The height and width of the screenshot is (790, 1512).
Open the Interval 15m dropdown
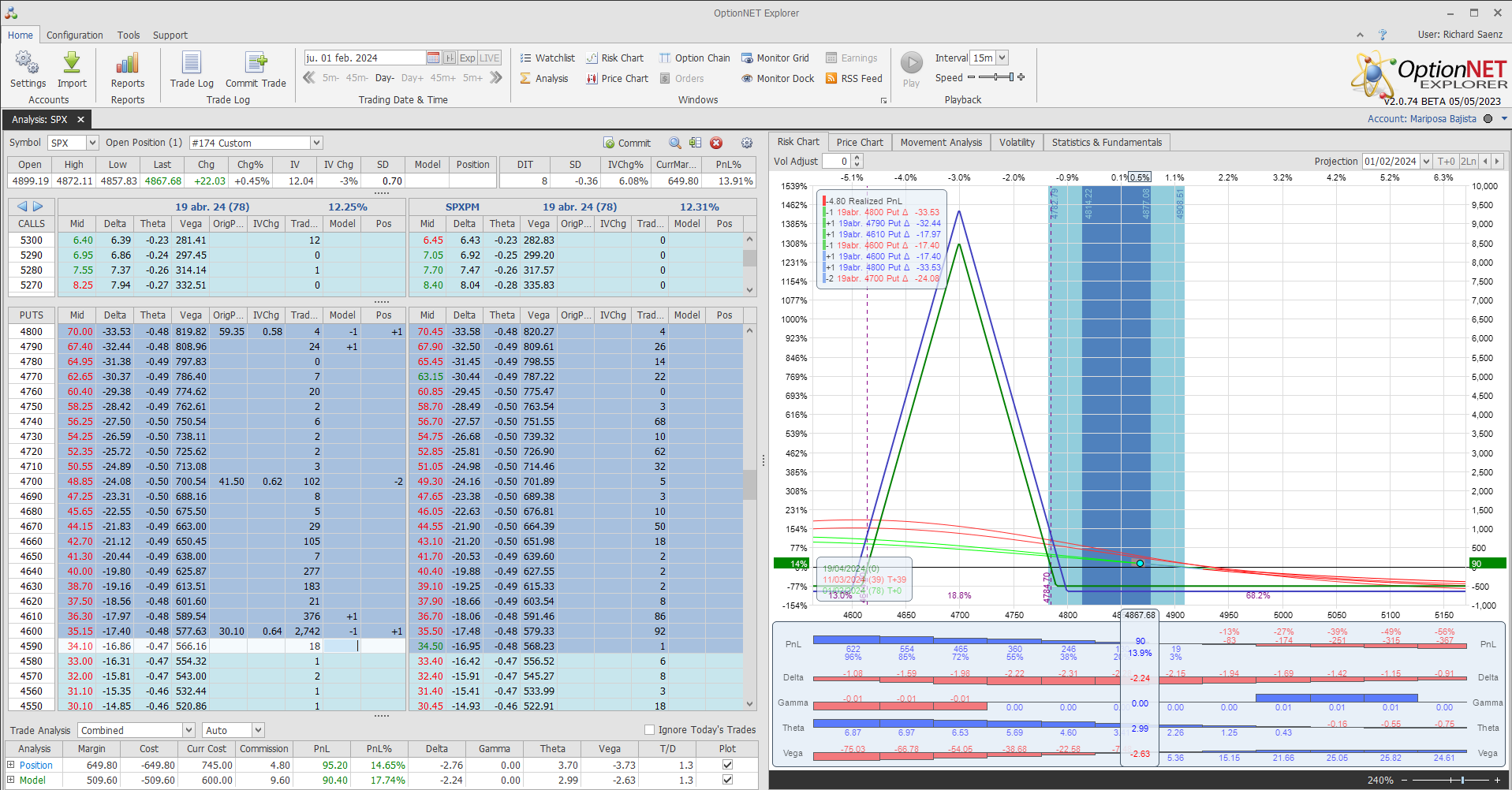pos(1002,58)
